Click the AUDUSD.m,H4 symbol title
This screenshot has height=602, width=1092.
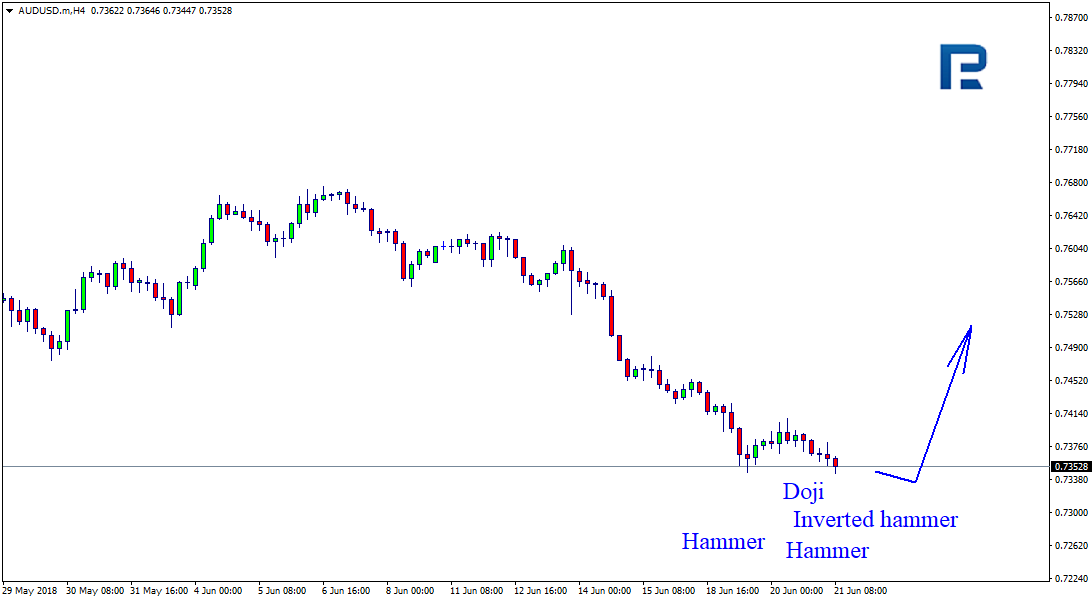point(51,11)
